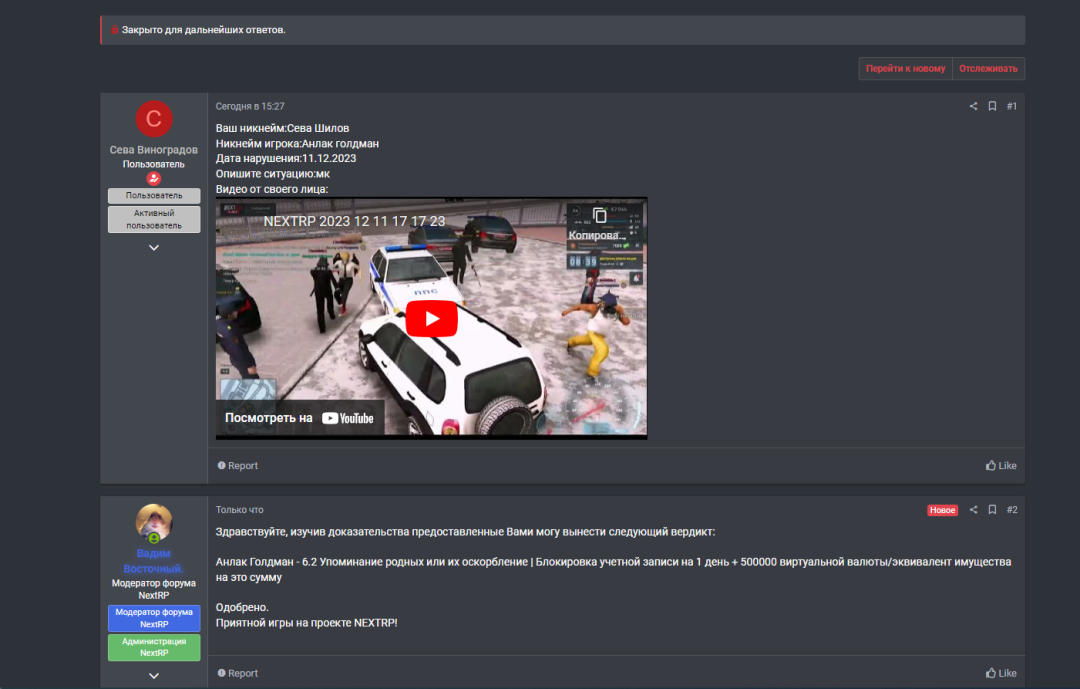Click text Закрыто для дальнейших ответов
This screenshot has width=1080, height=689.
[x=203, y=30]
